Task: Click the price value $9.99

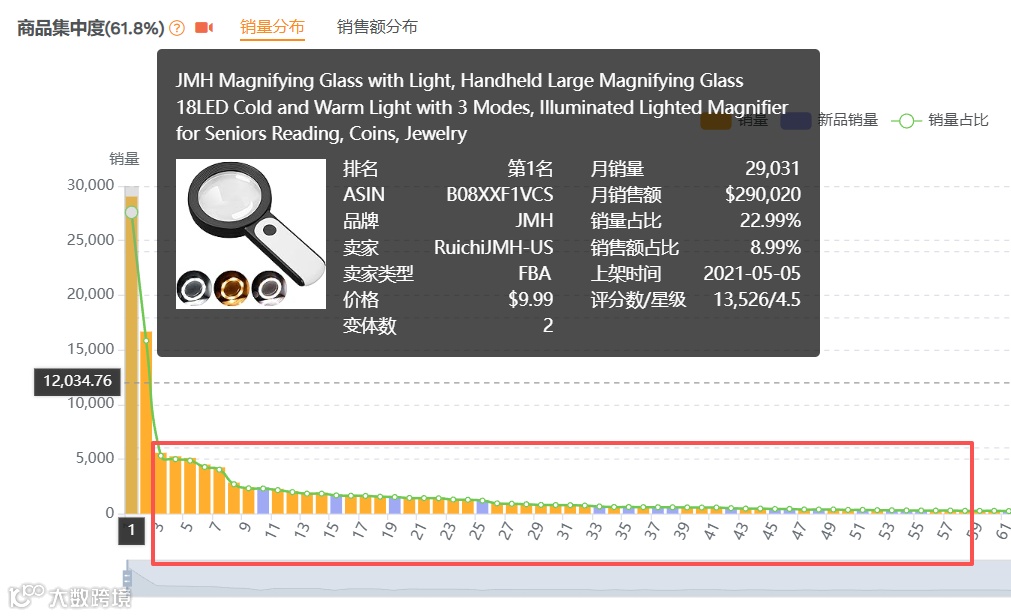Action: click(x=531, y=299)
